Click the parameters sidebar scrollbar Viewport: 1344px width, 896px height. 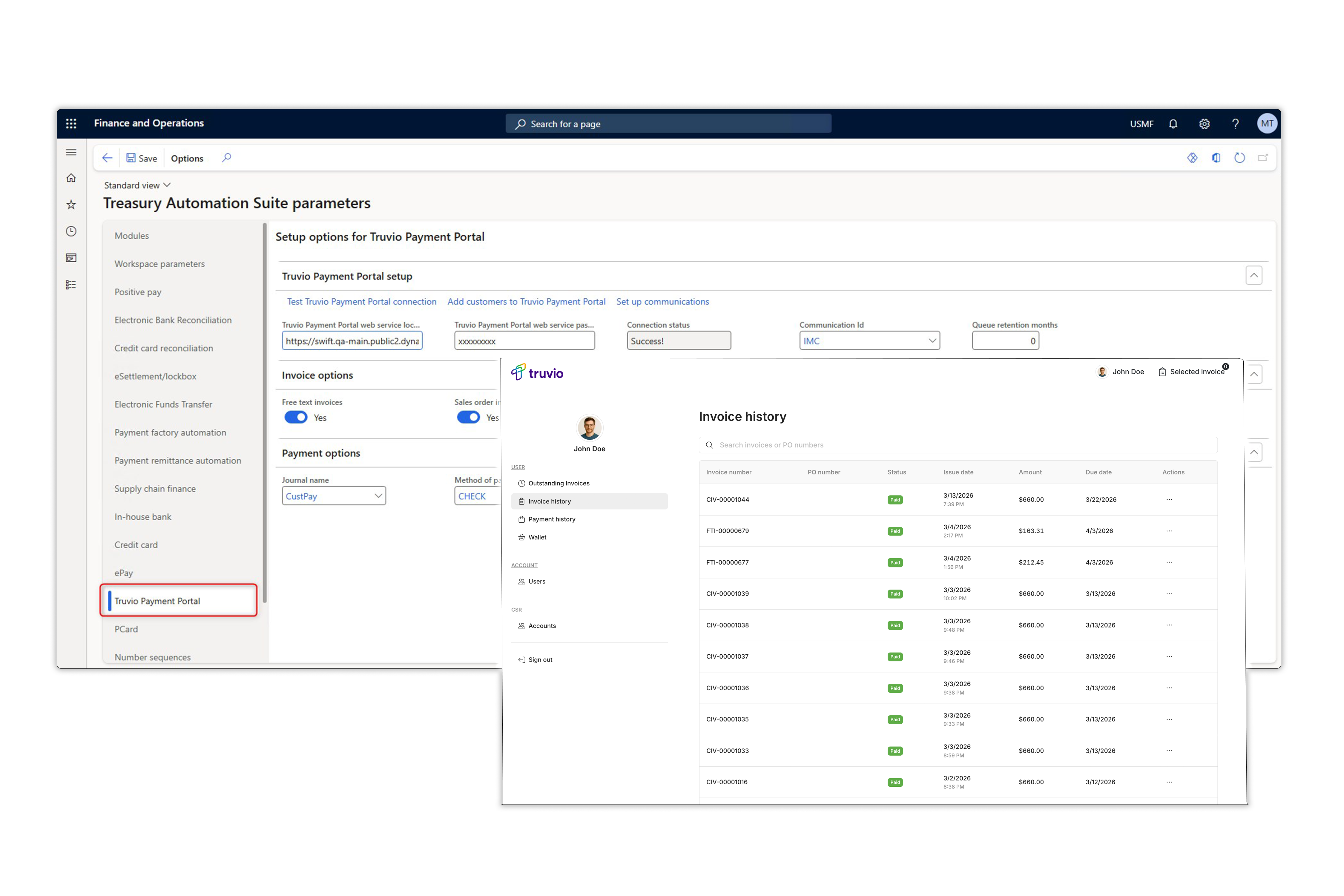pos(265,412)
